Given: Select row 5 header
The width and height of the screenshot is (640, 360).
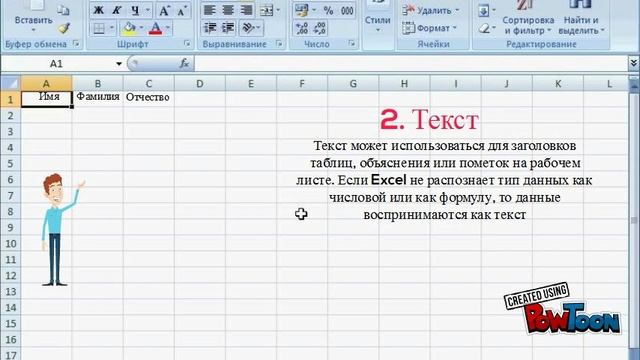Looking at the screenshot, I should click(x=10, y=163).
